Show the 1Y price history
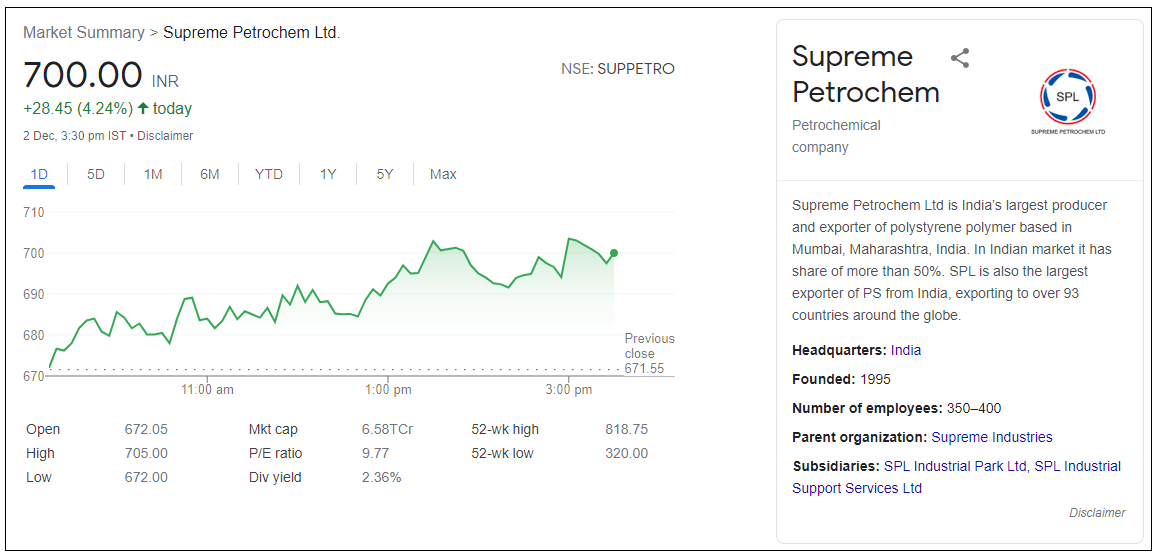The image size is (1160, 560). point(328,175)
